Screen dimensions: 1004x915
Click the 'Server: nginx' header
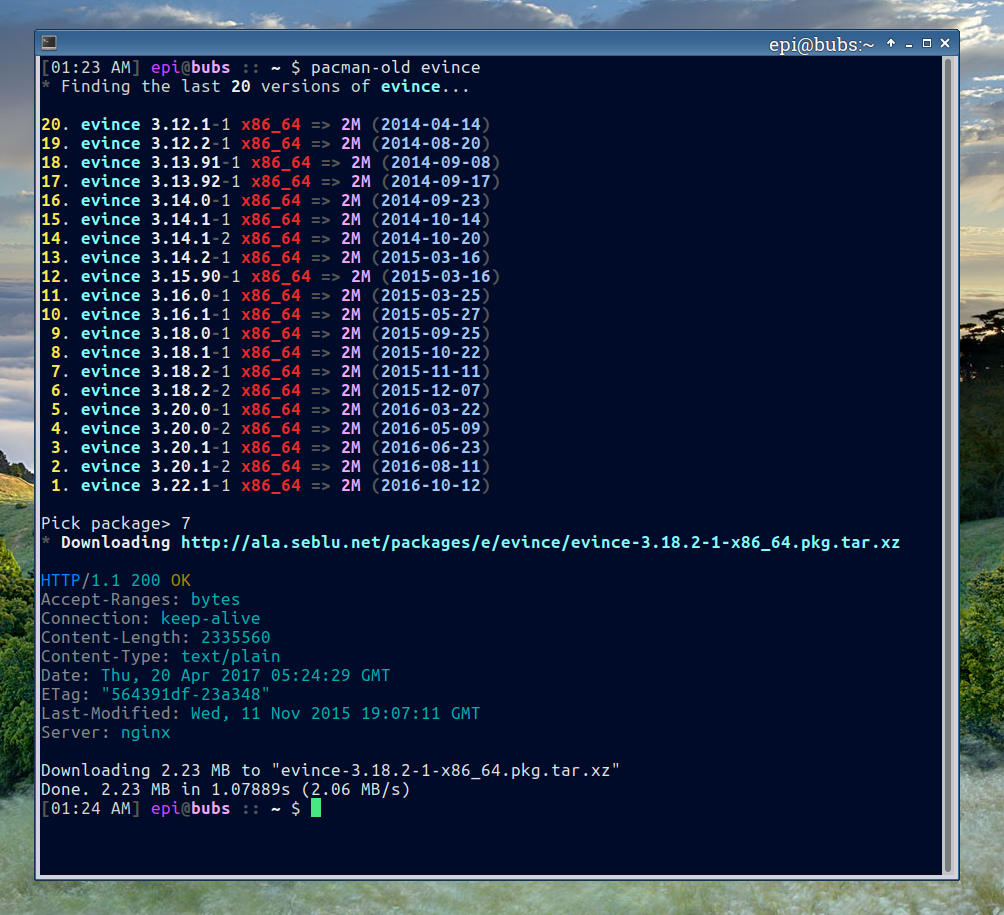pos(106,733)
